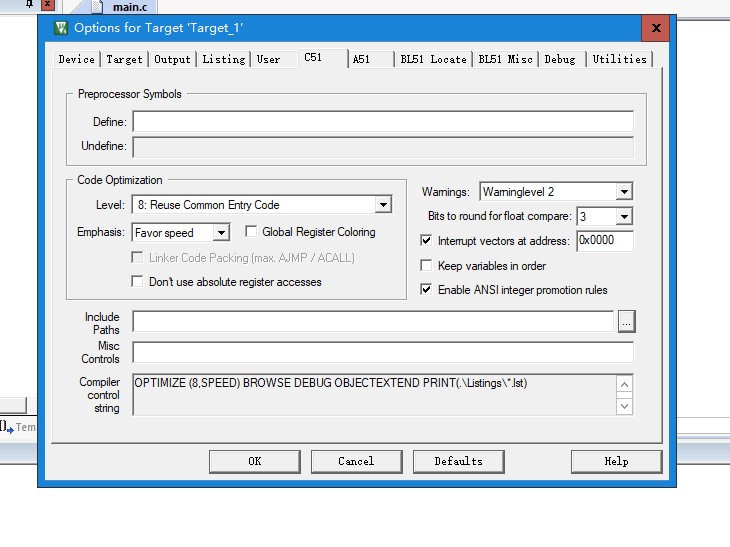Click the Include Paths field
The image size is (730, 547).
(373, 321)
